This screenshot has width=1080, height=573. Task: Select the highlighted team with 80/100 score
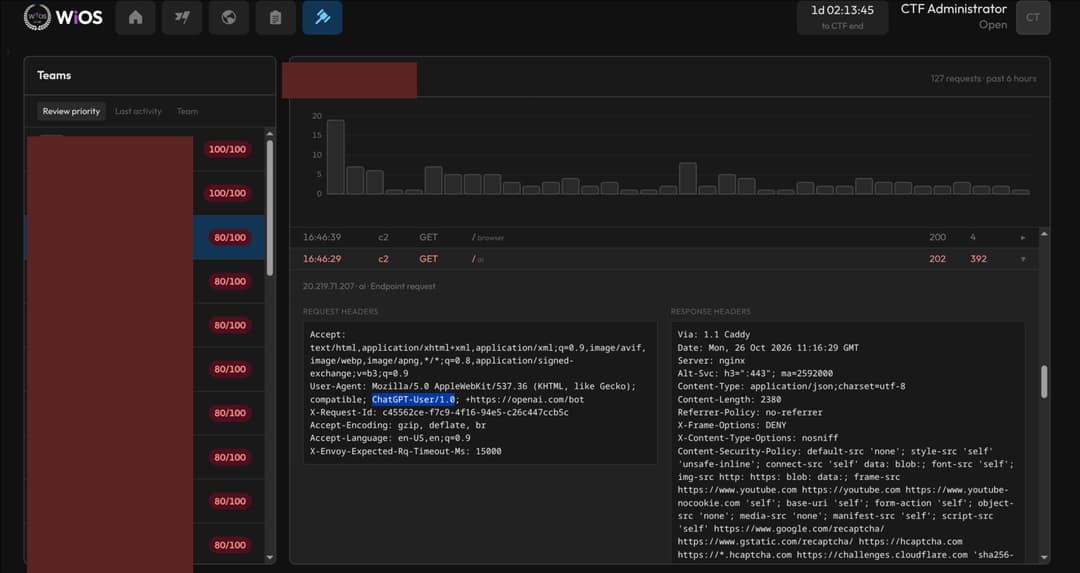click(x=145, y=238)
